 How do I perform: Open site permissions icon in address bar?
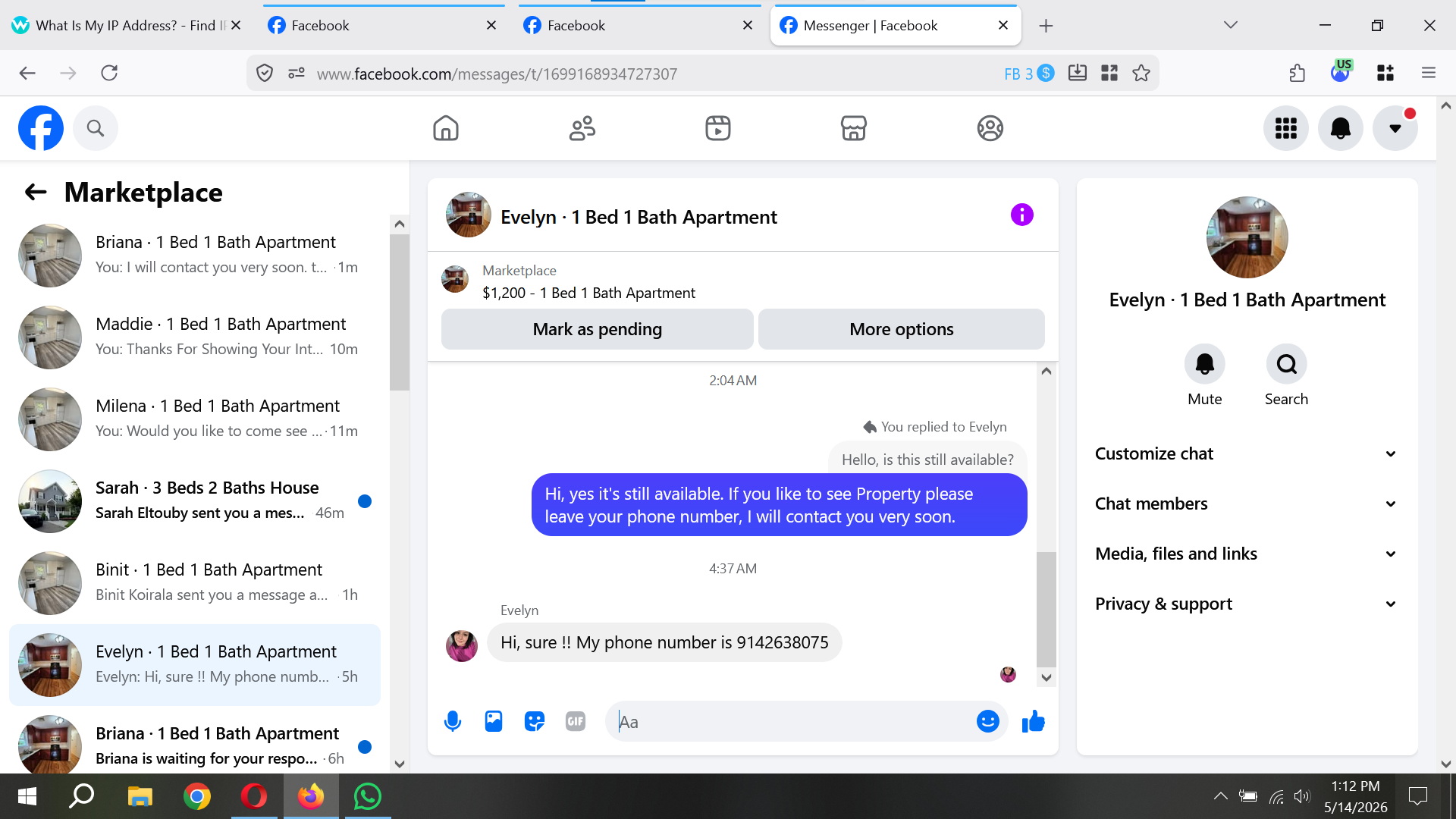(x=297, y=73)
